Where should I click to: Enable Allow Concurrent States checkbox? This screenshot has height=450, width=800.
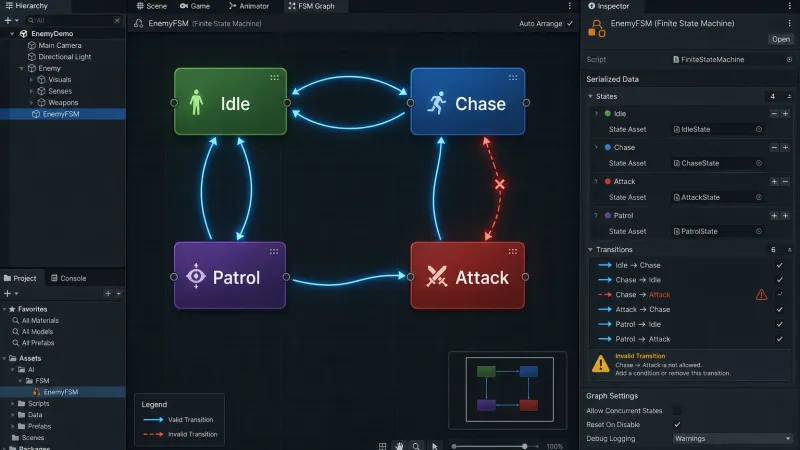[677, 411]
